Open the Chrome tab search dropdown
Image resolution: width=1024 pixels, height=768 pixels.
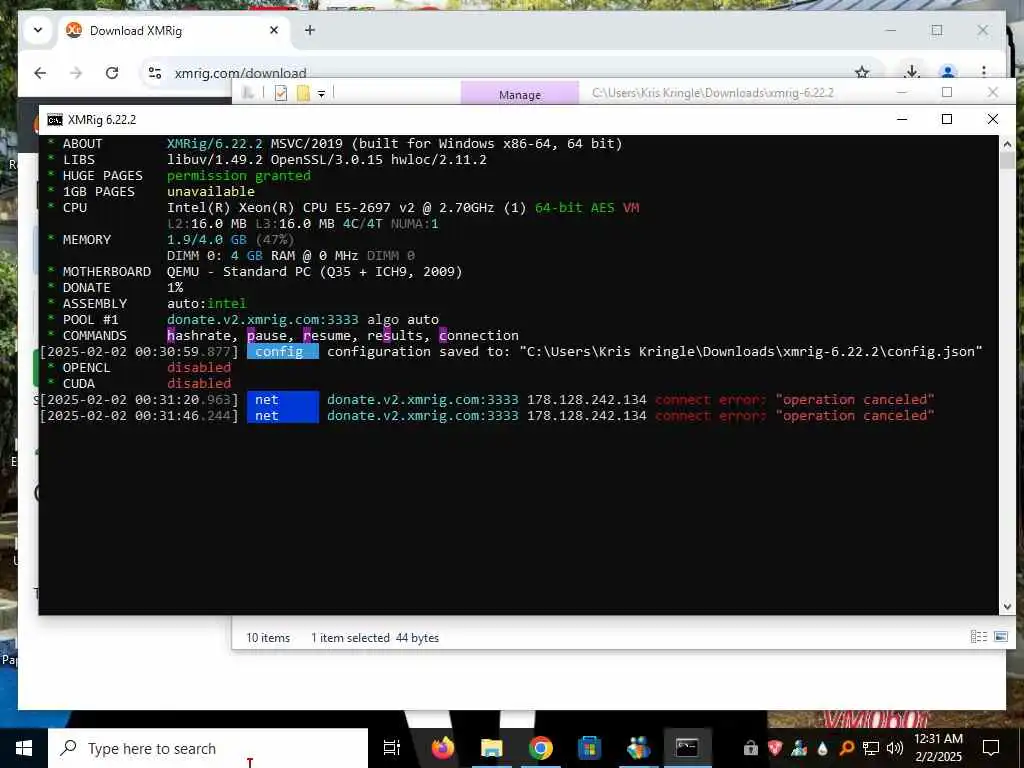click(38, 30)
